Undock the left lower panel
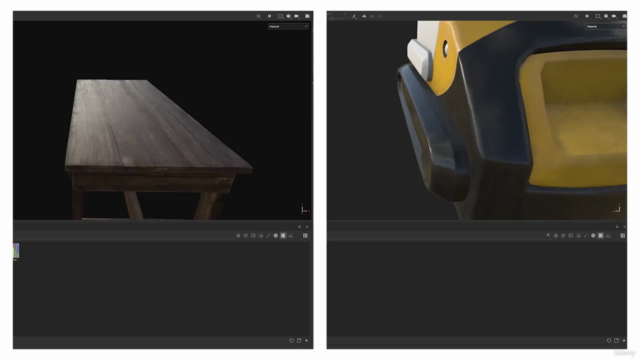The height and width of the screenshot is (360, 640). click(x=300, y=227)
